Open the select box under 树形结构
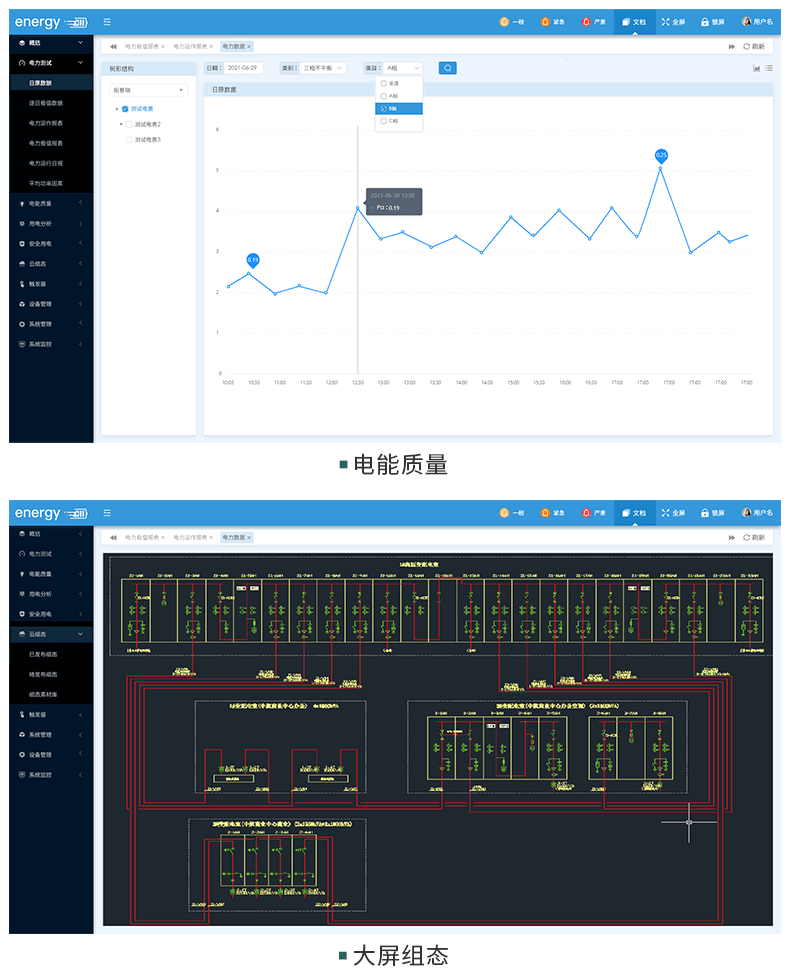The width and height of the screenshot is (790, 977). [x=148, y=90]
